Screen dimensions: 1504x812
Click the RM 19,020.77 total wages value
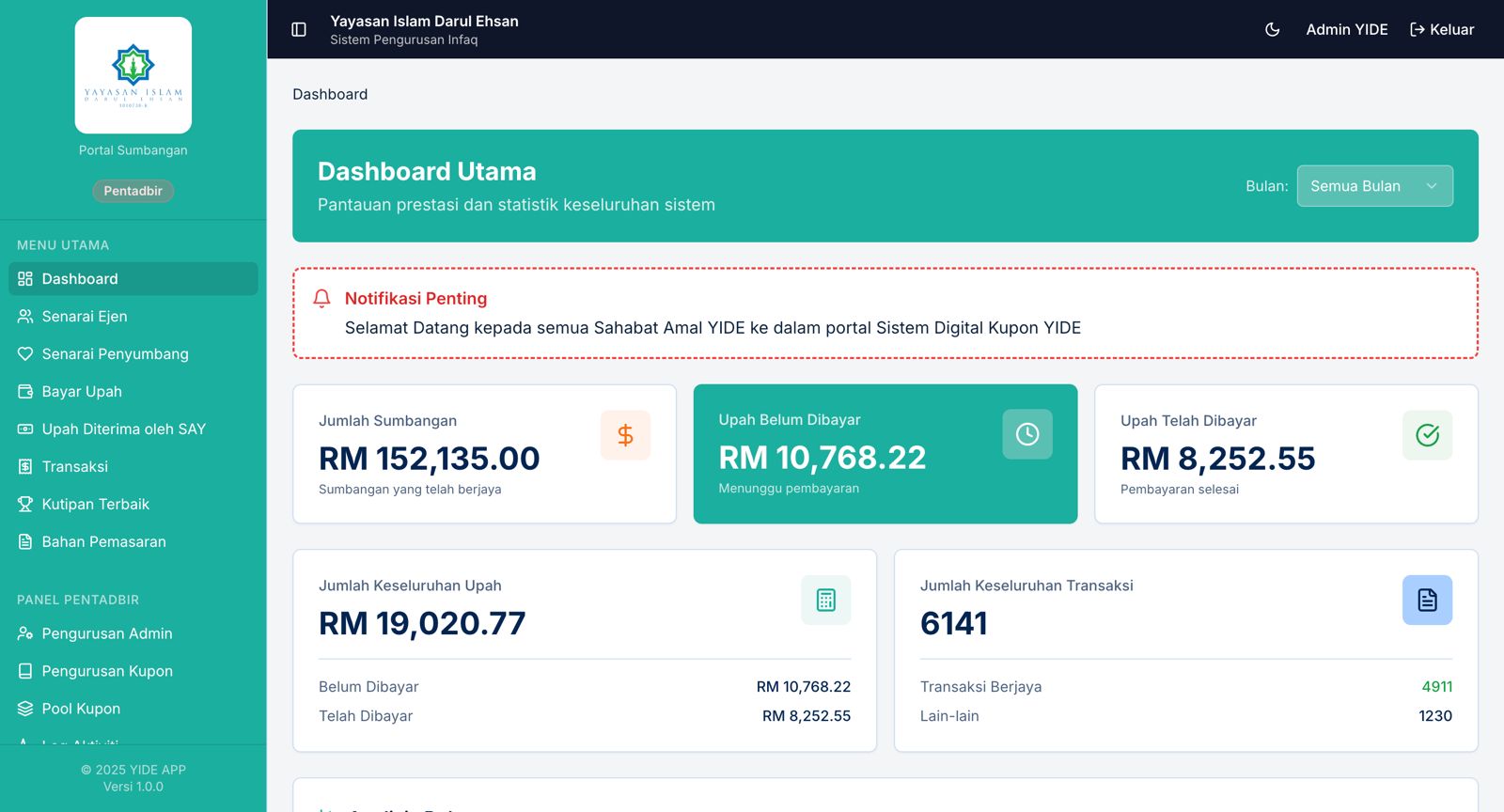422,623
